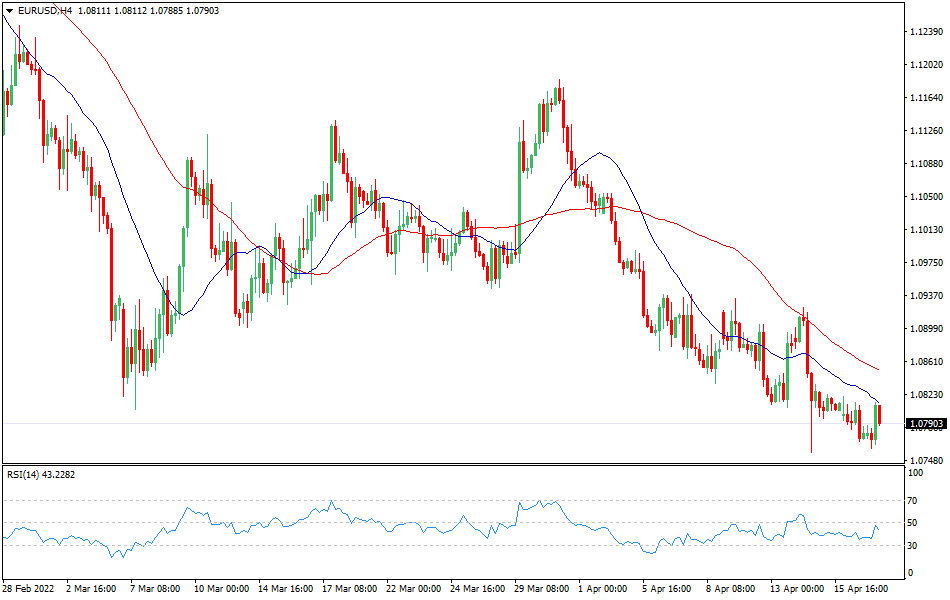The width and height of the screenshot is (950, 600).
Task: Click the RSI 50 level label
Action: [912, 523]
